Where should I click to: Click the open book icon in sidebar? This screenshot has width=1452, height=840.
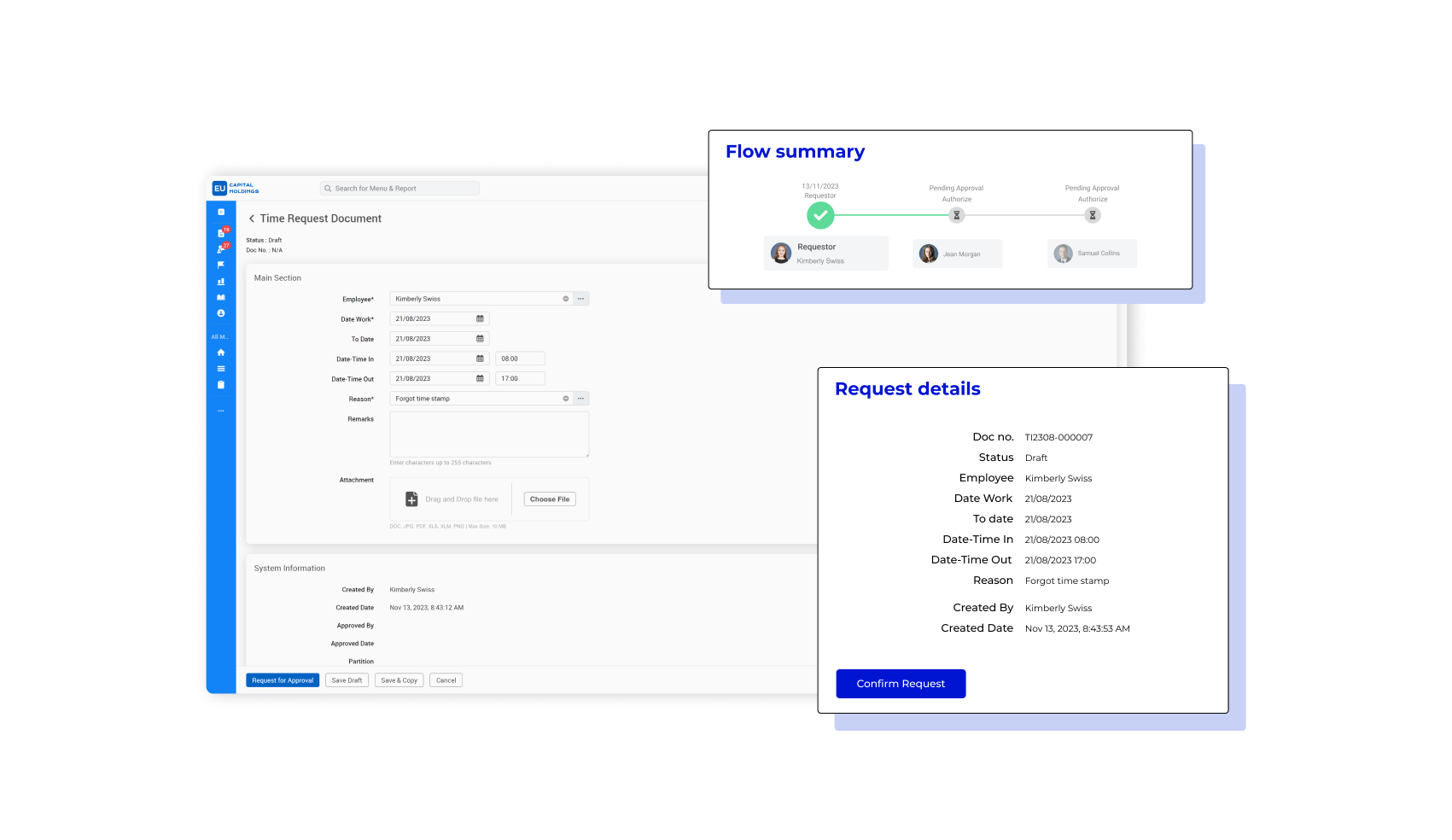(221, 297)
